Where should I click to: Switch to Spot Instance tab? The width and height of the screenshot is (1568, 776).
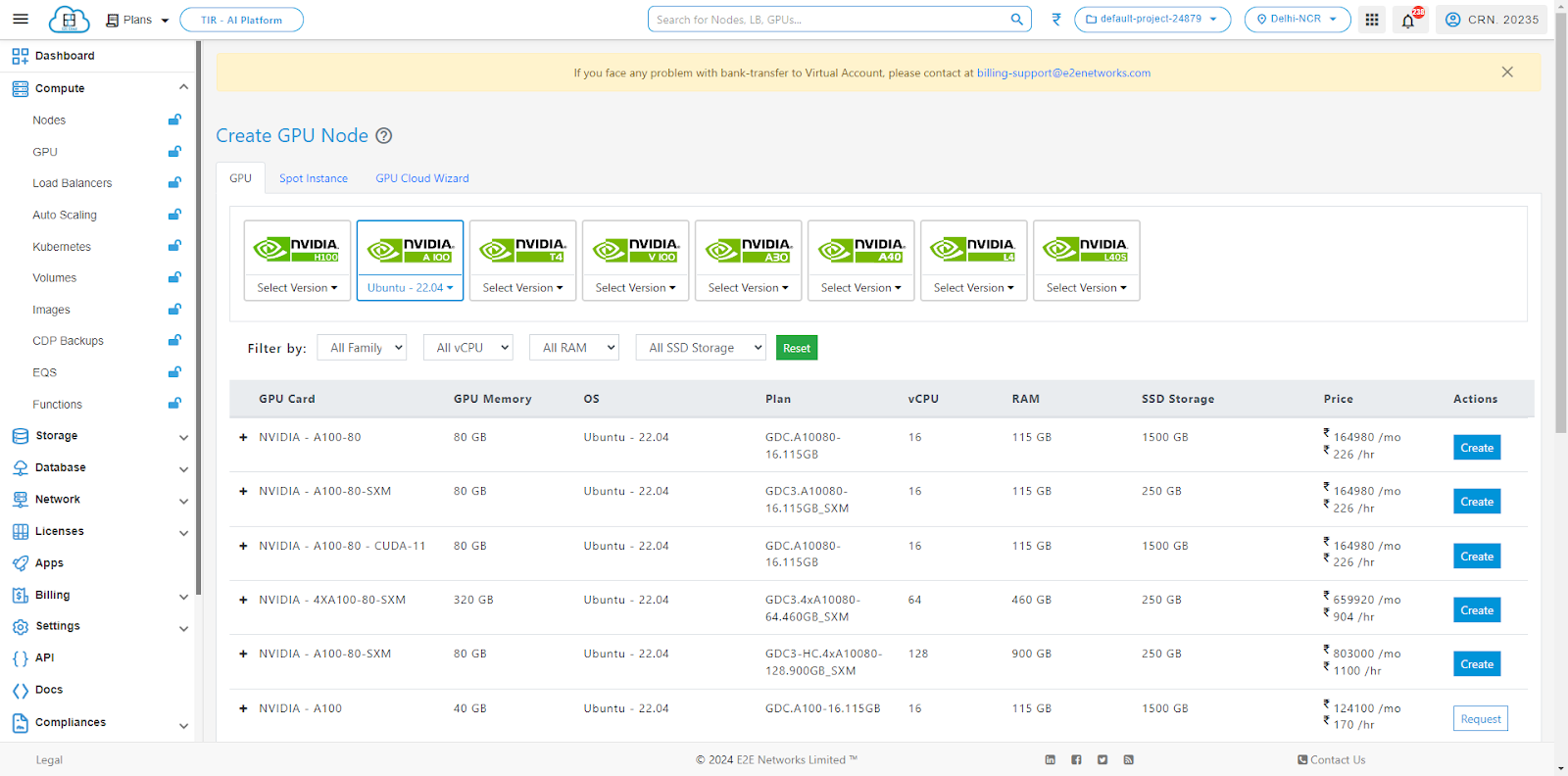click(x=314, y=178)
